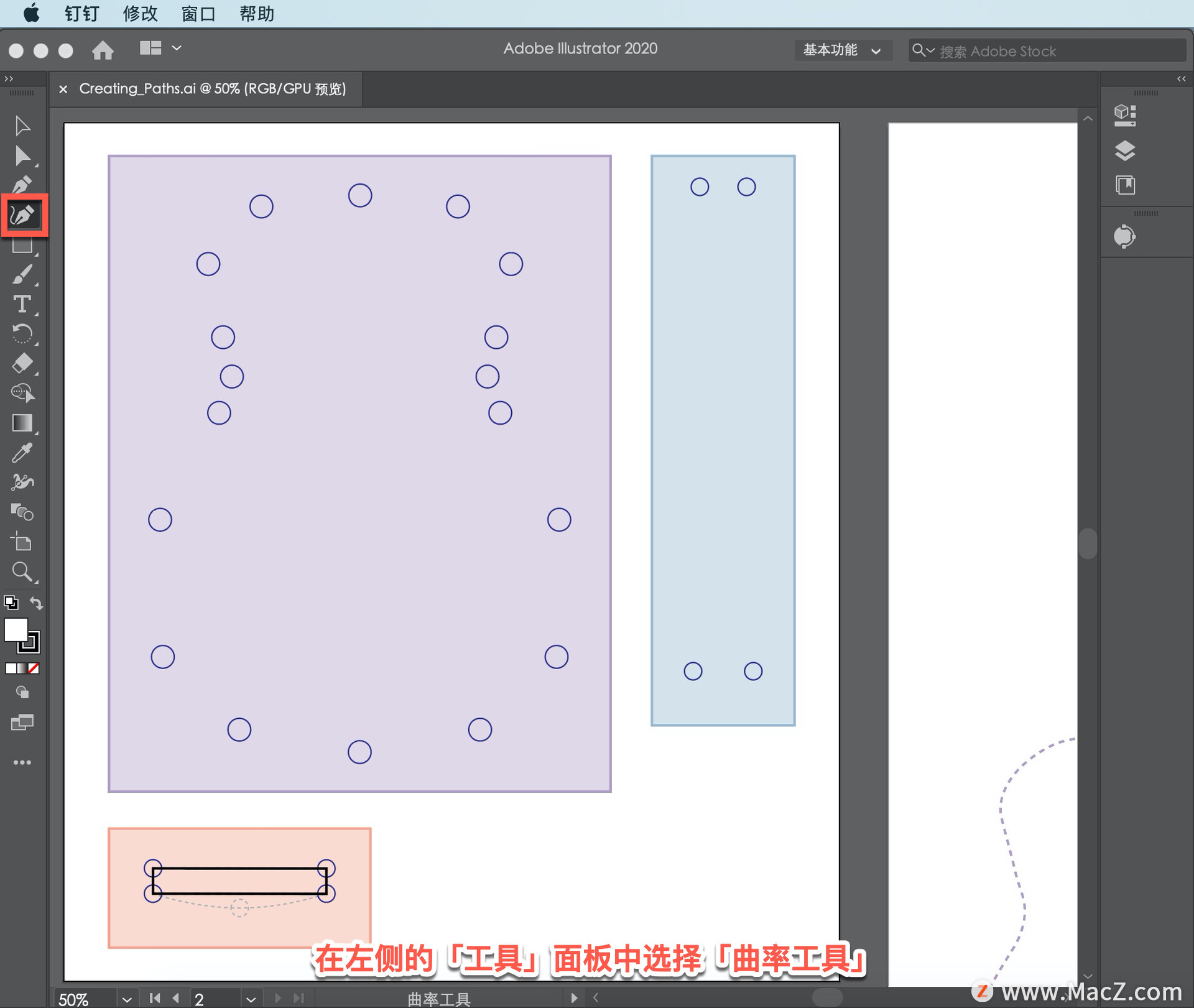Set fill to None mode
1194x1008 pixels.
coord(34,668)
